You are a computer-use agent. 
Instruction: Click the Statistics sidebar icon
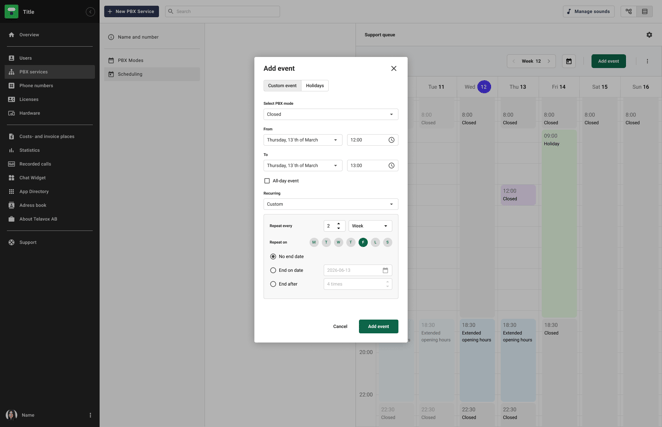pyautogui.click(x=11, y=150)
